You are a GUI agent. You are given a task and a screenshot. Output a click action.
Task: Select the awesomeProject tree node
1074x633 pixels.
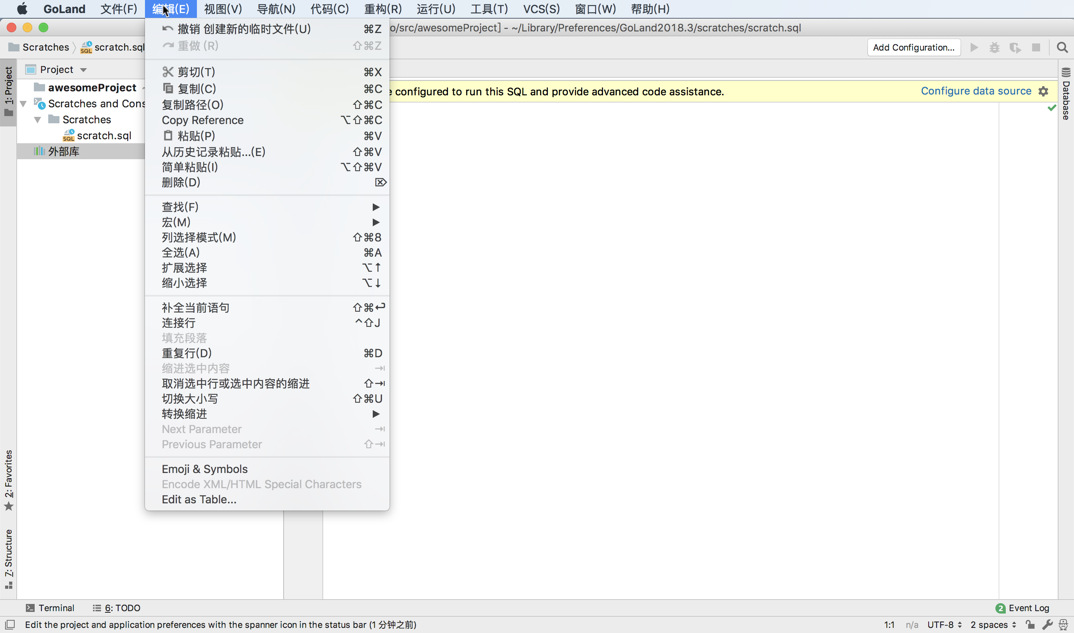pos(92,88)
